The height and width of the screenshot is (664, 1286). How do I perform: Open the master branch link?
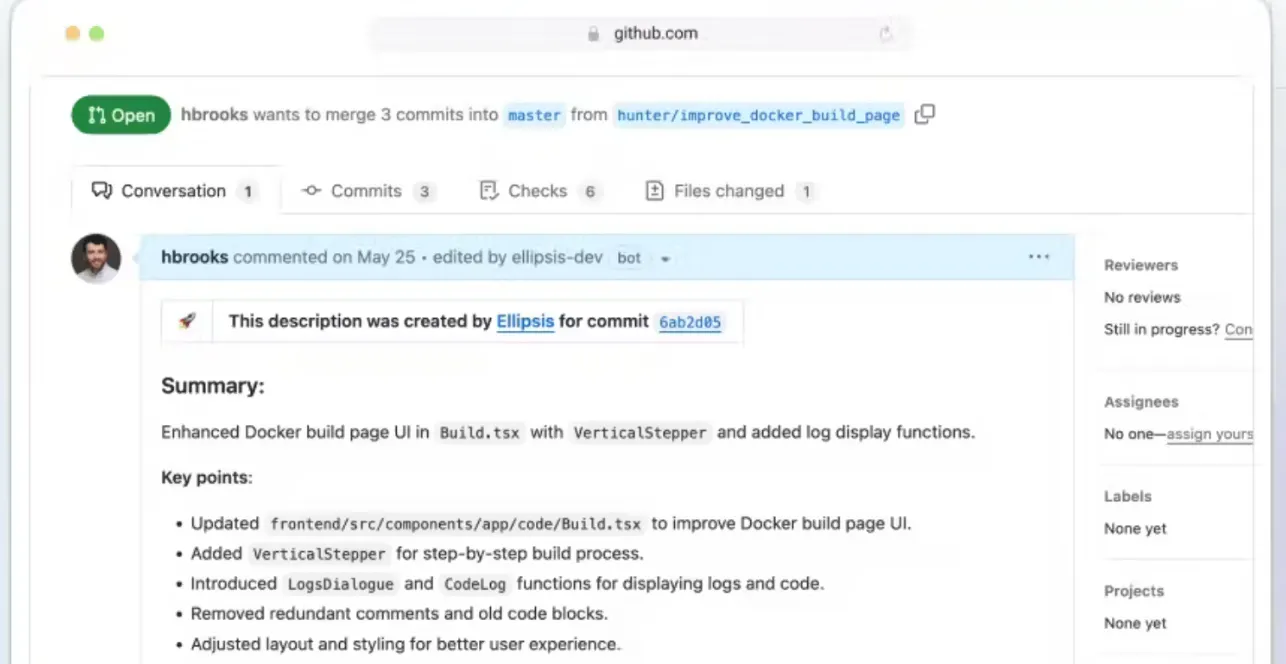[x=534, y=115]
